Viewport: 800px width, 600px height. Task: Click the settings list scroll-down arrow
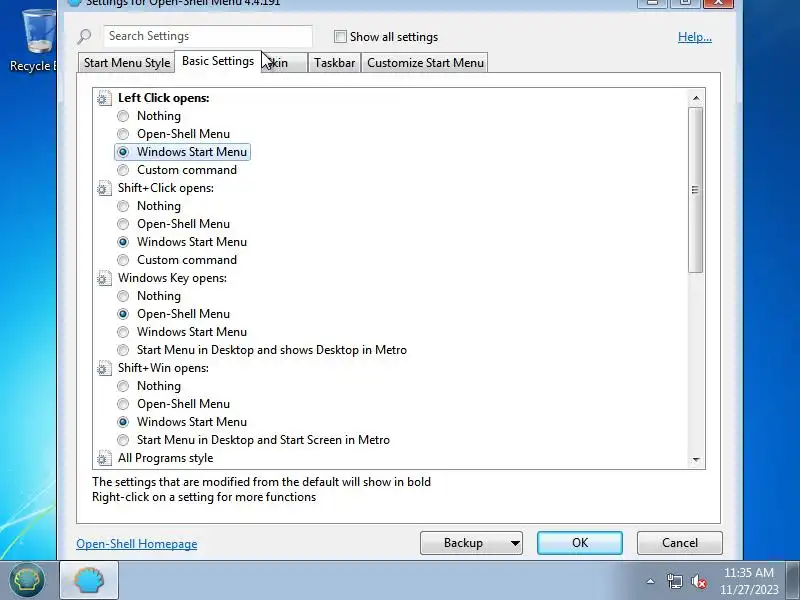coord(696,460)
